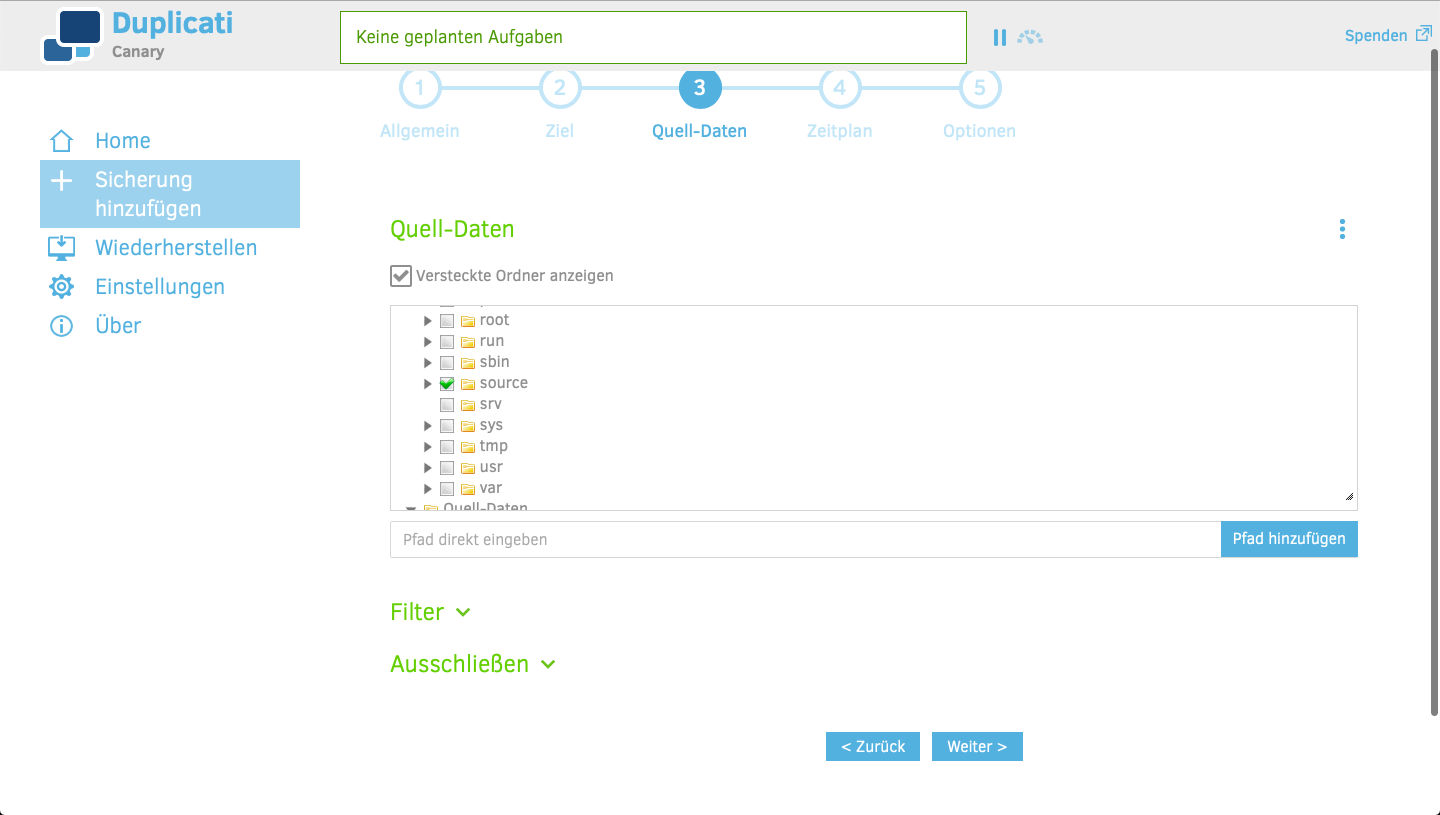Open Einstellungen in the sidebar

tap(160, 287)
